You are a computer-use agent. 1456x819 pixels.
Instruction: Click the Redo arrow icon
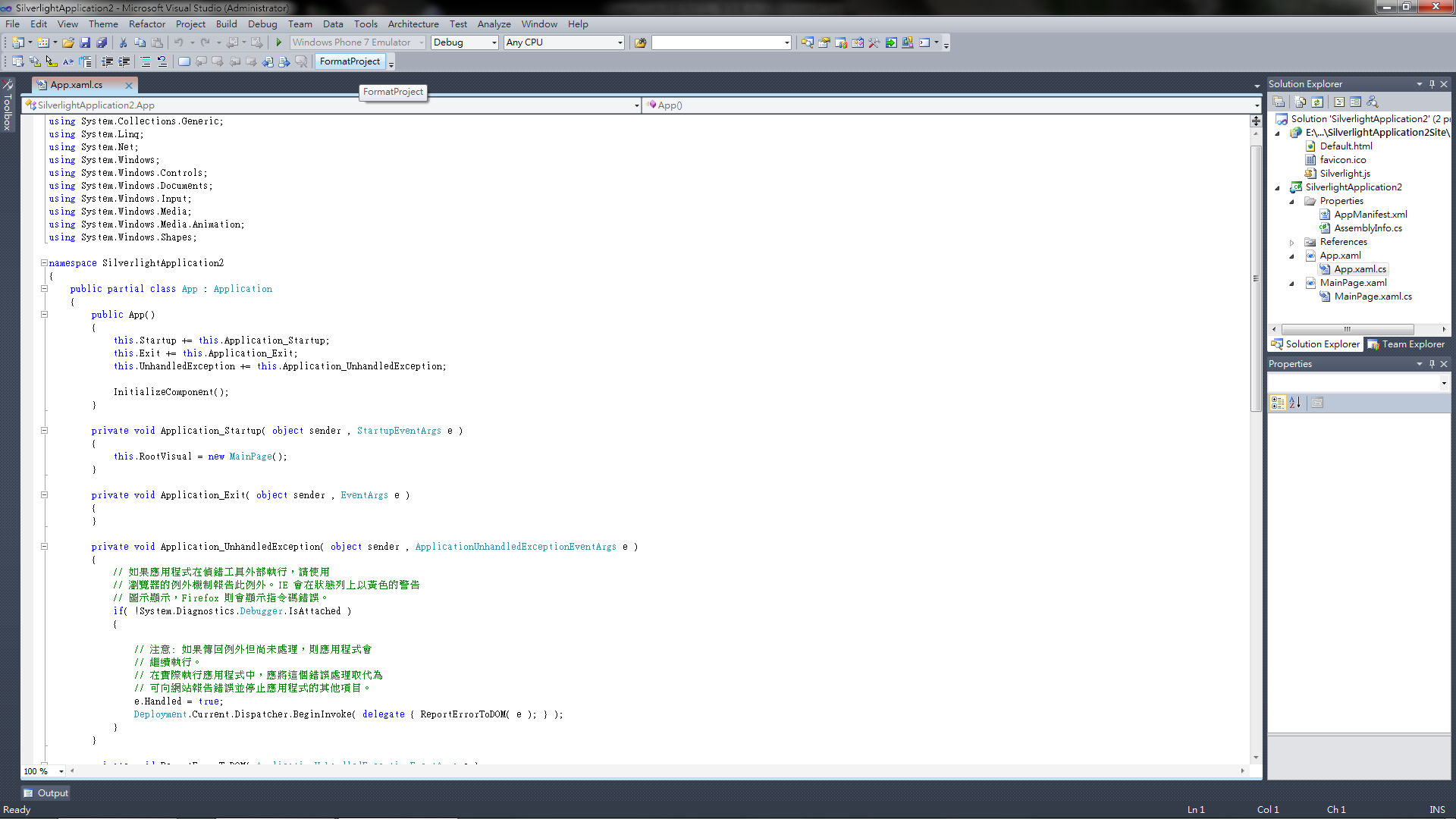tap(205, 42)
